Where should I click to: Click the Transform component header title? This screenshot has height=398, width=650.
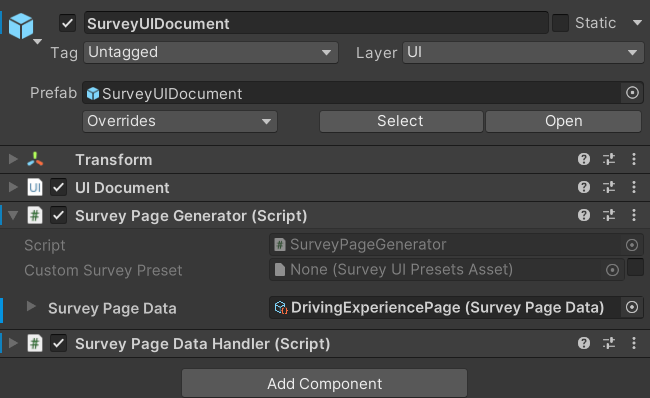click(x=114, y=160)
